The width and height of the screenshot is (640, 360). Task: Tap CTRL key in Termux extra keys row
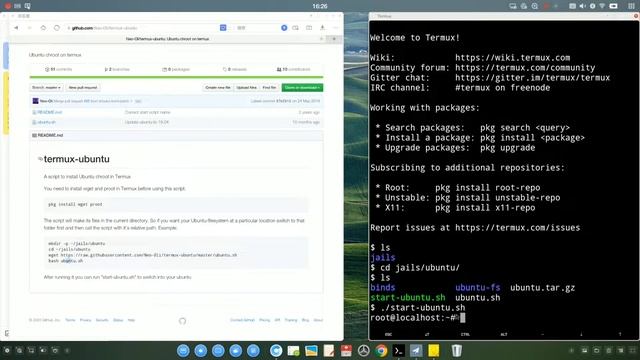(x=465, y=334)
